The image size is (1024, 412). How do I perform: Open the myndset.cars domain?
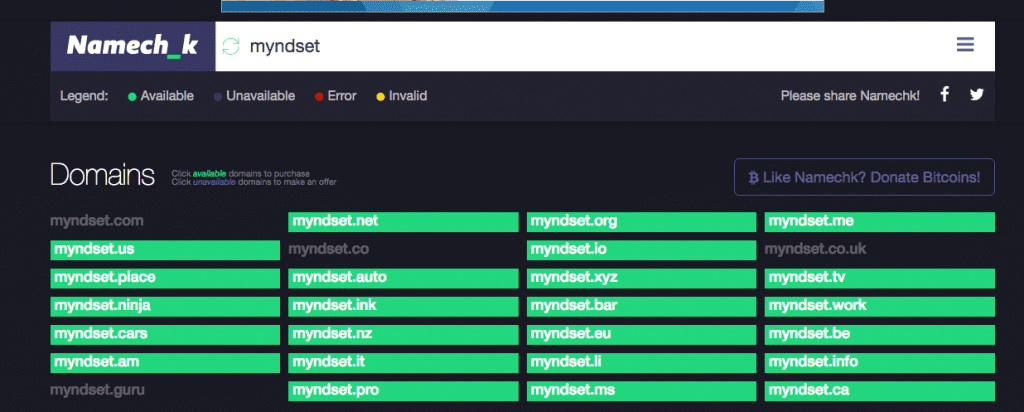point(165,334)
